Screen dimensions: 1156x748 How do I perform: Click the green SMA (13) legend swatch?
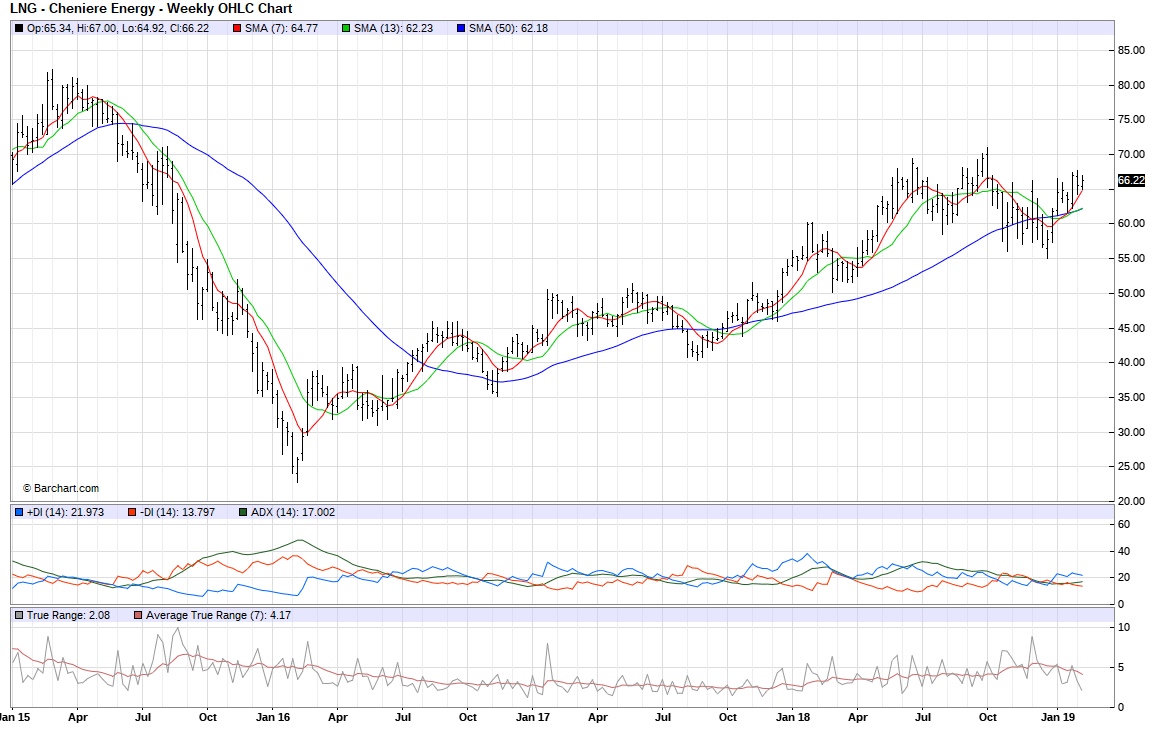coord(345,28)
